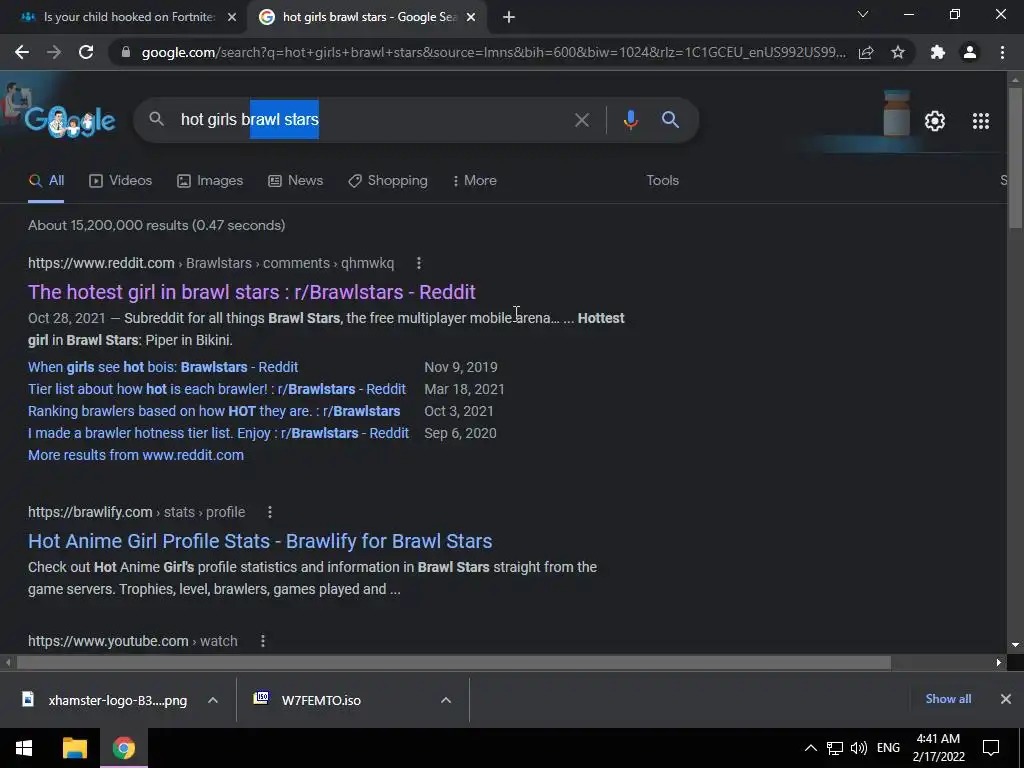This screenshot has height=768, width=1024.
Task: Open the Chrome profile avatar
Action: click(970, 52)
